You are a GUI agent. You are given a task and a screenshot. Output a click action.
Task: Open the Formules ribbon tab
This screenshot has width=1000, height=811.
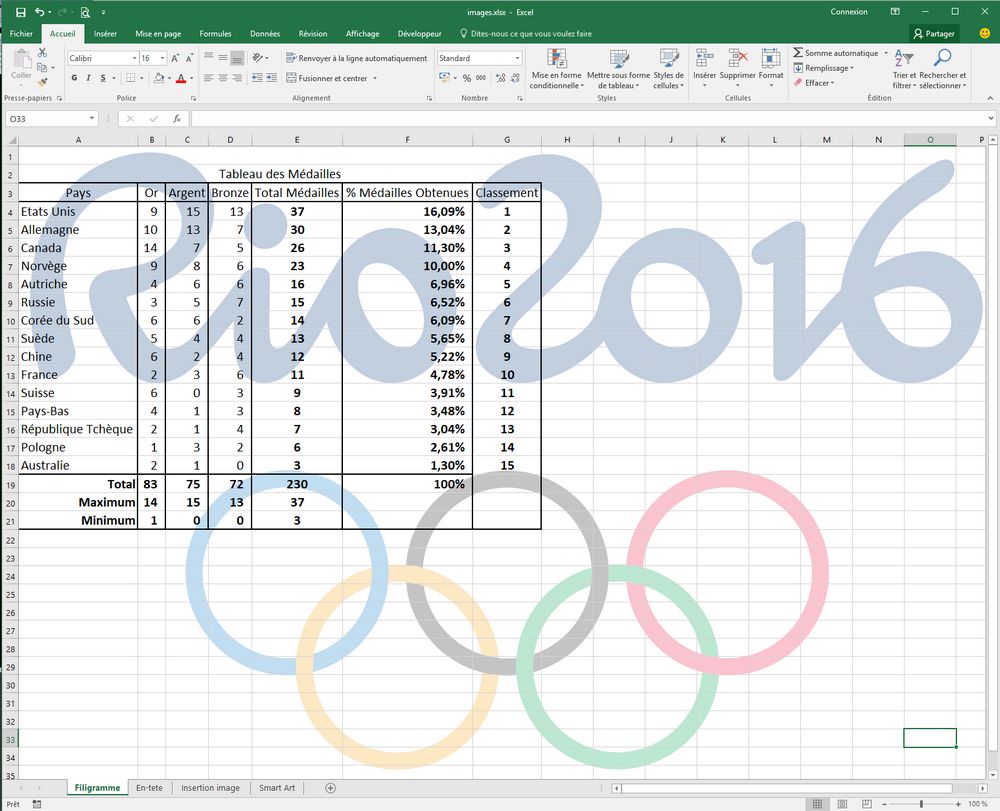215,34
